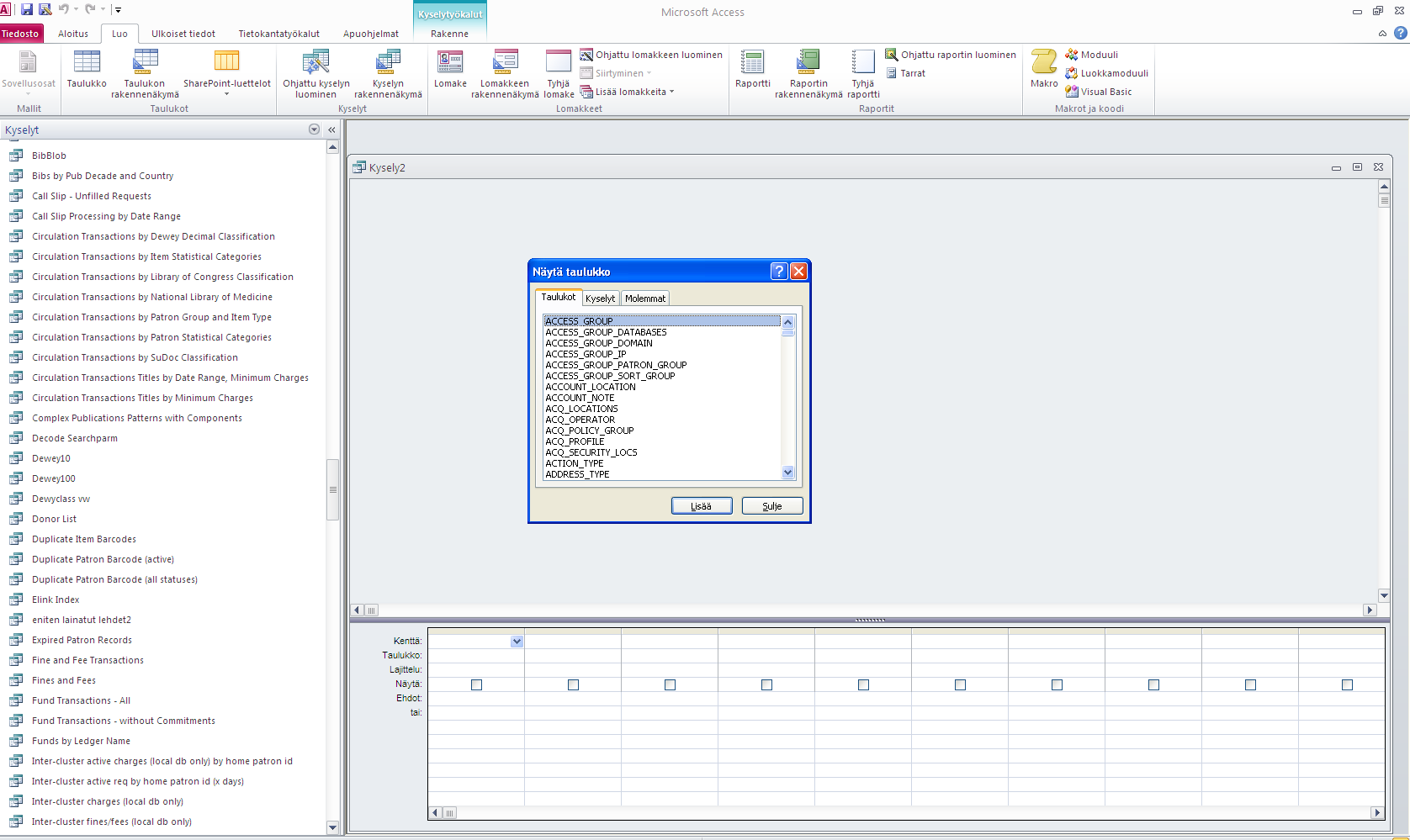Screen dimensions: 1410x840
Task: Insert a new Moduuli module
Action: [x=1091, y=55]
